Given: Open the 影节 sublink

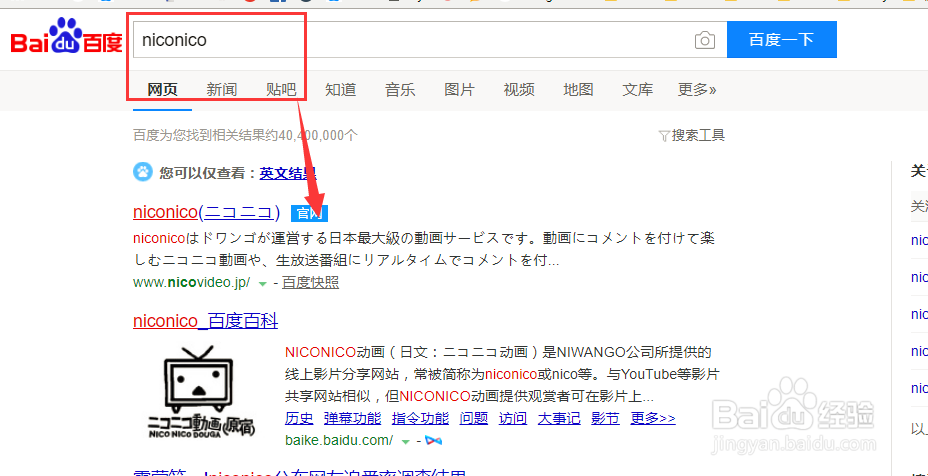Looking at the screenshot, I should click(605, 419).
